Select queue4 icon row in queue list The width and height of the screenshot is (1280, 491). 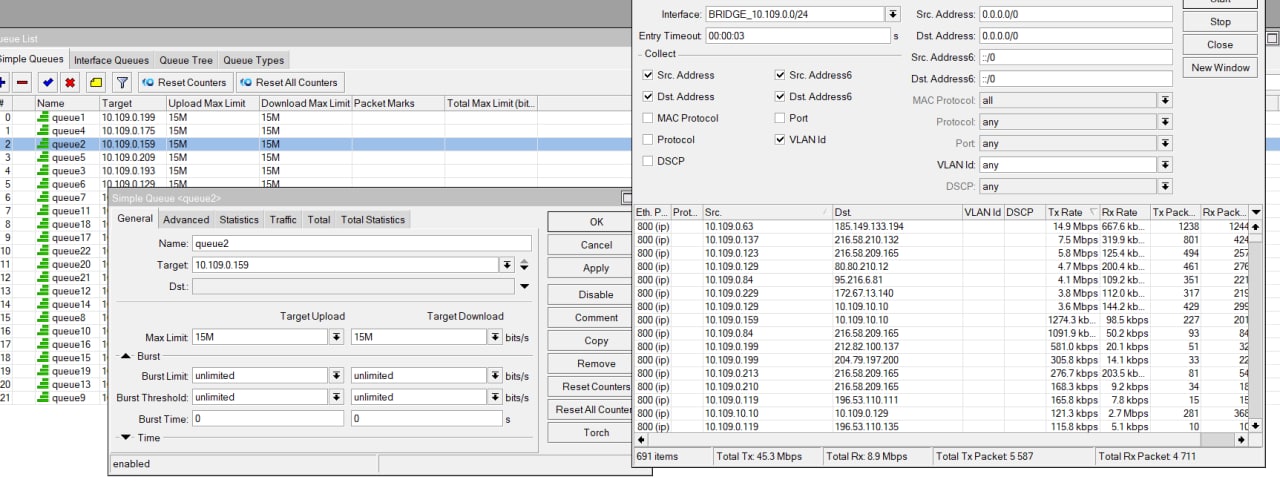(43, 131)
